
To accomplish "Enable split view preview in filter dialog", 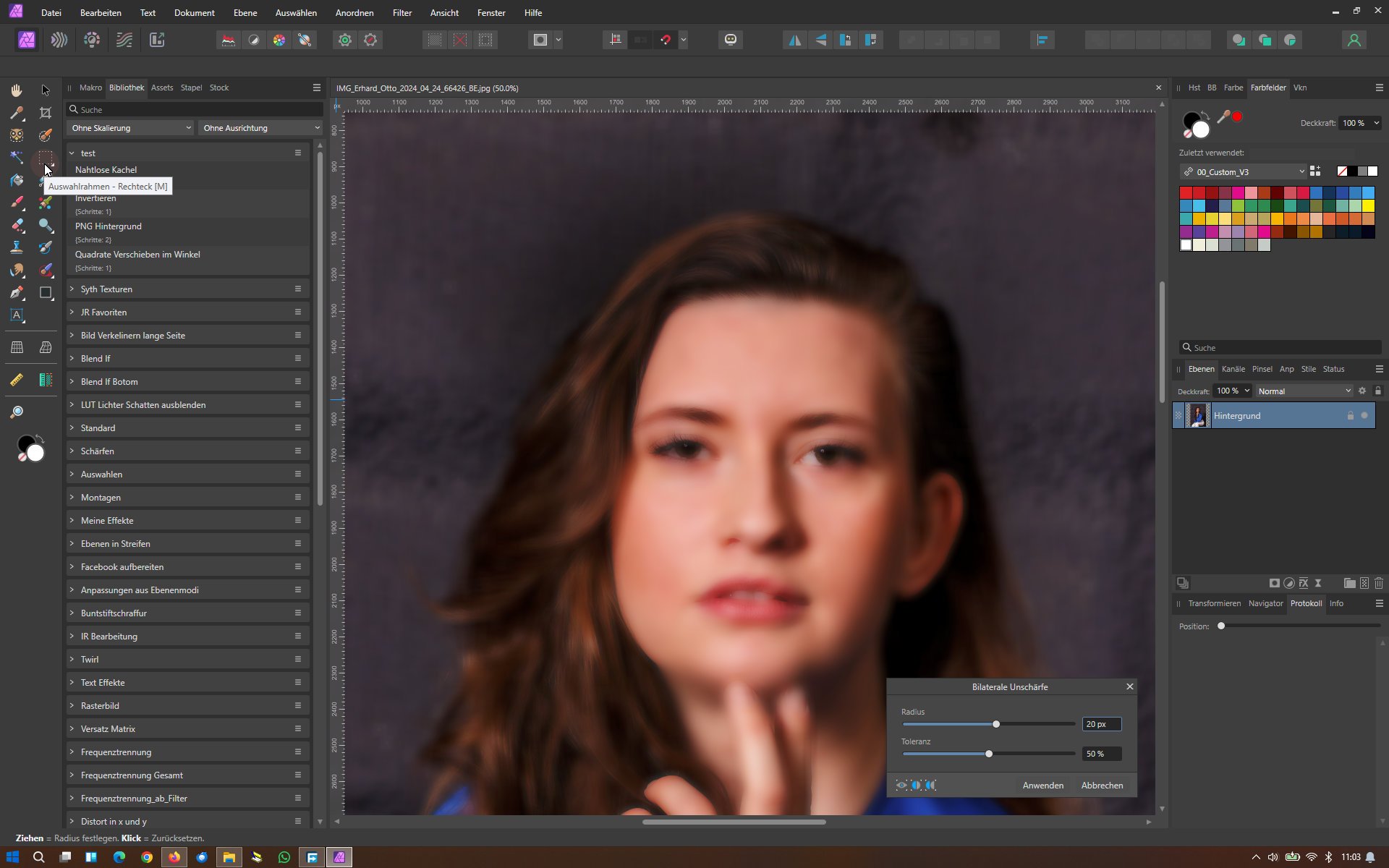I will coord(916,785).
